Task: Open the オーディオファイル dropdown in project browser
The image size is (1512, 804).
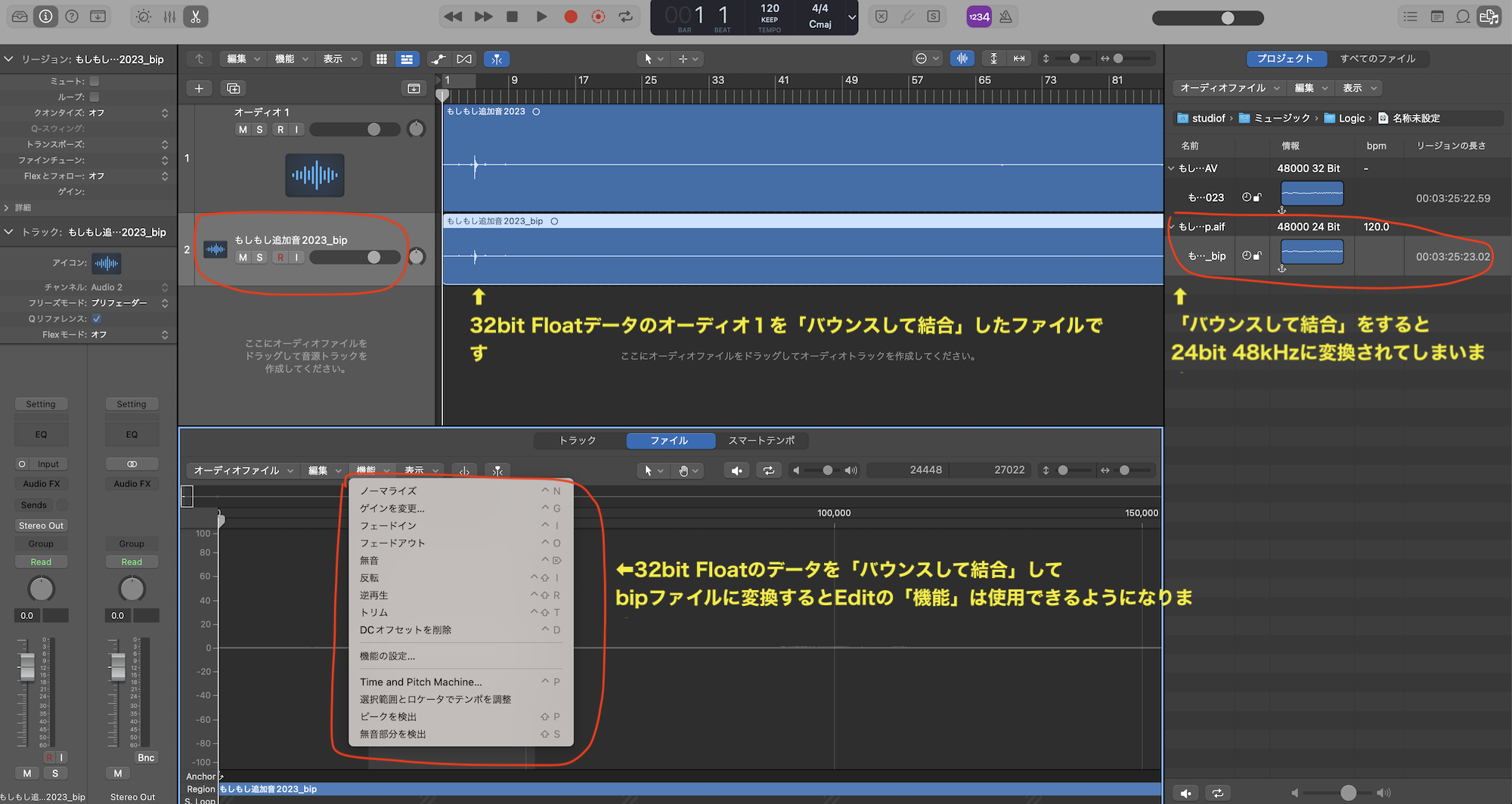Action: point(1229,88)
